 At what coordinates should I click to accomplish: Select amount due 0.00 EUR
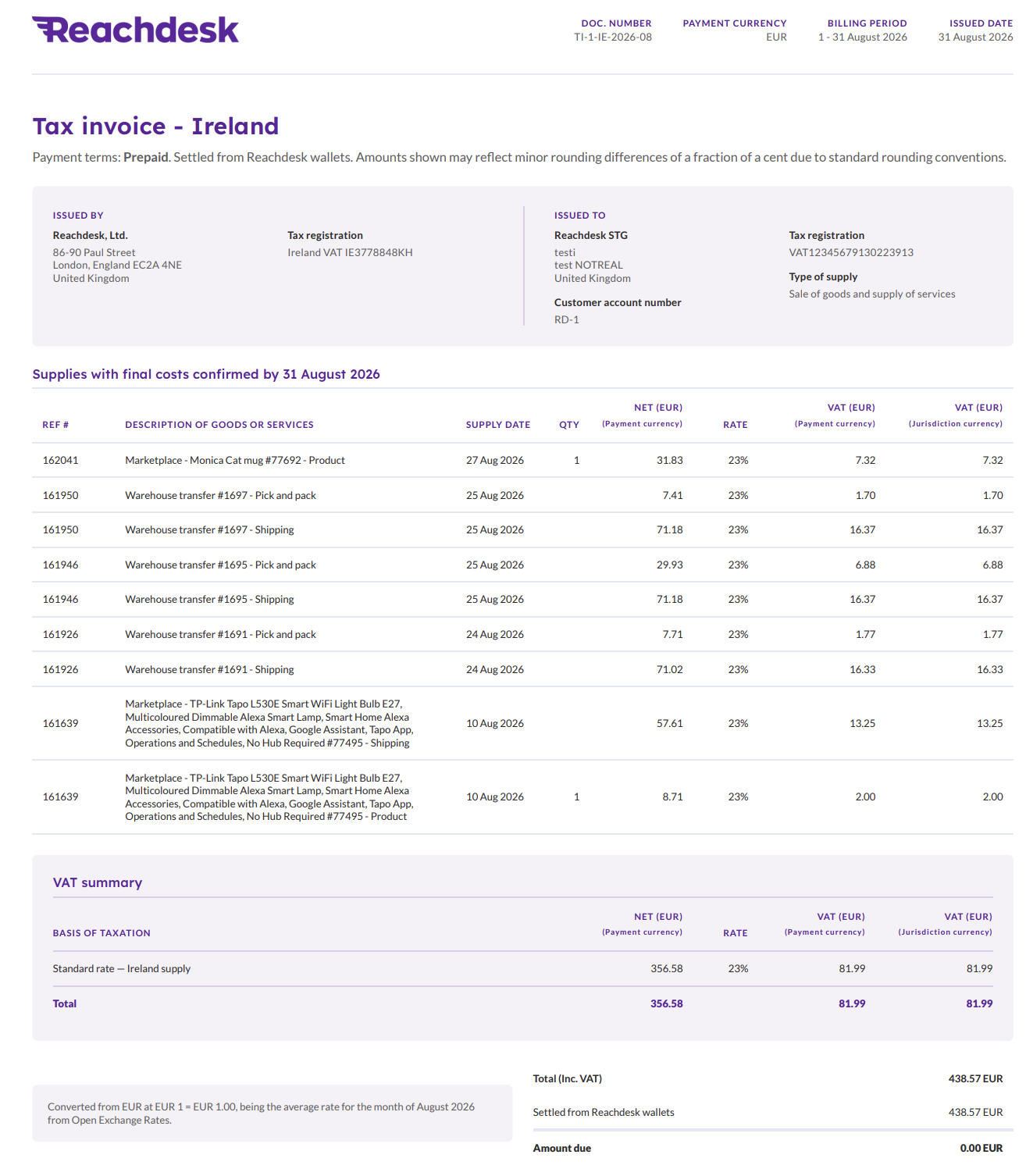click(981, 1148)
